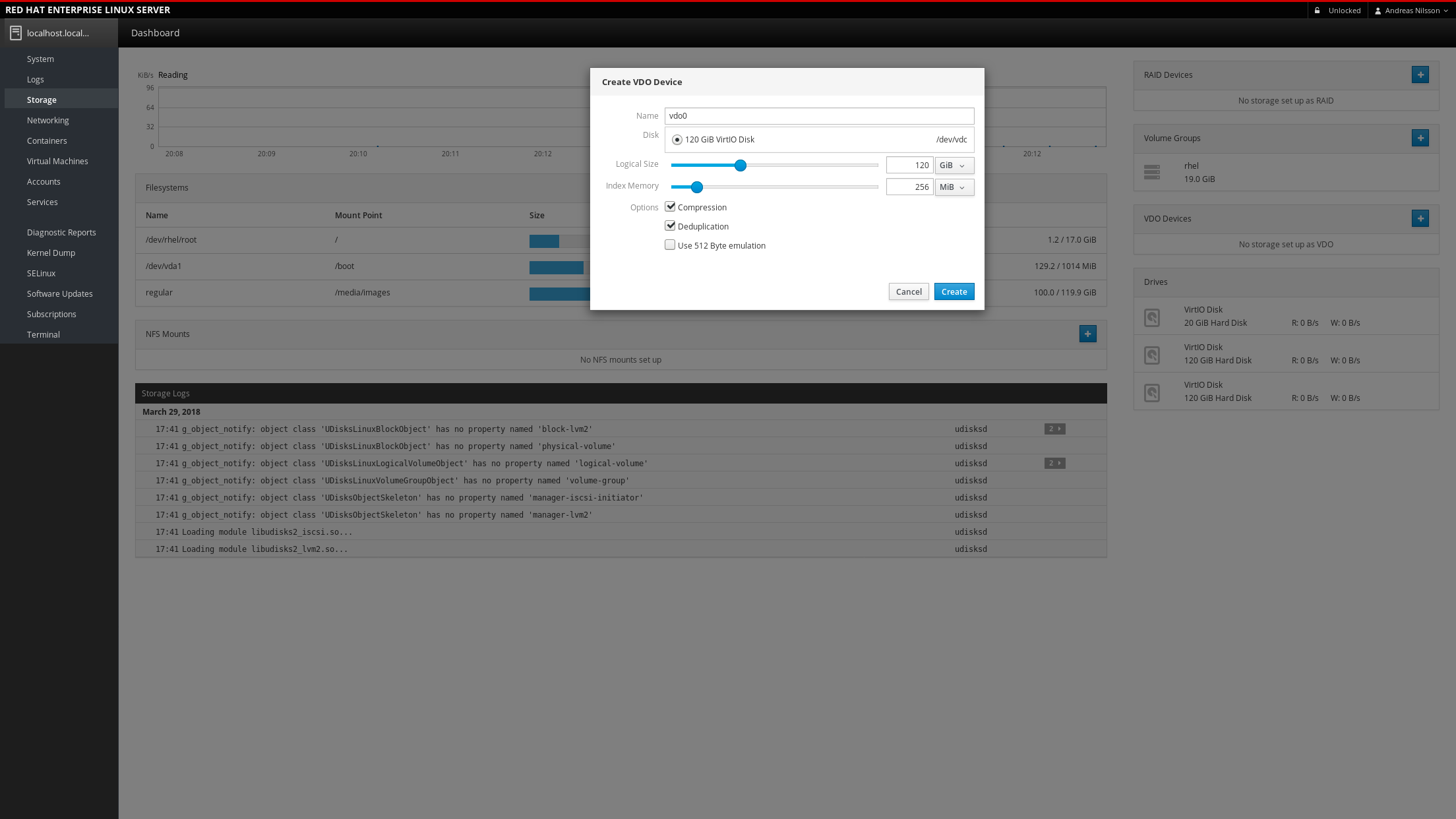Uncheck the Deduplication checkbox
Screen dimensions: 1456x819
(x=670, y=226)
